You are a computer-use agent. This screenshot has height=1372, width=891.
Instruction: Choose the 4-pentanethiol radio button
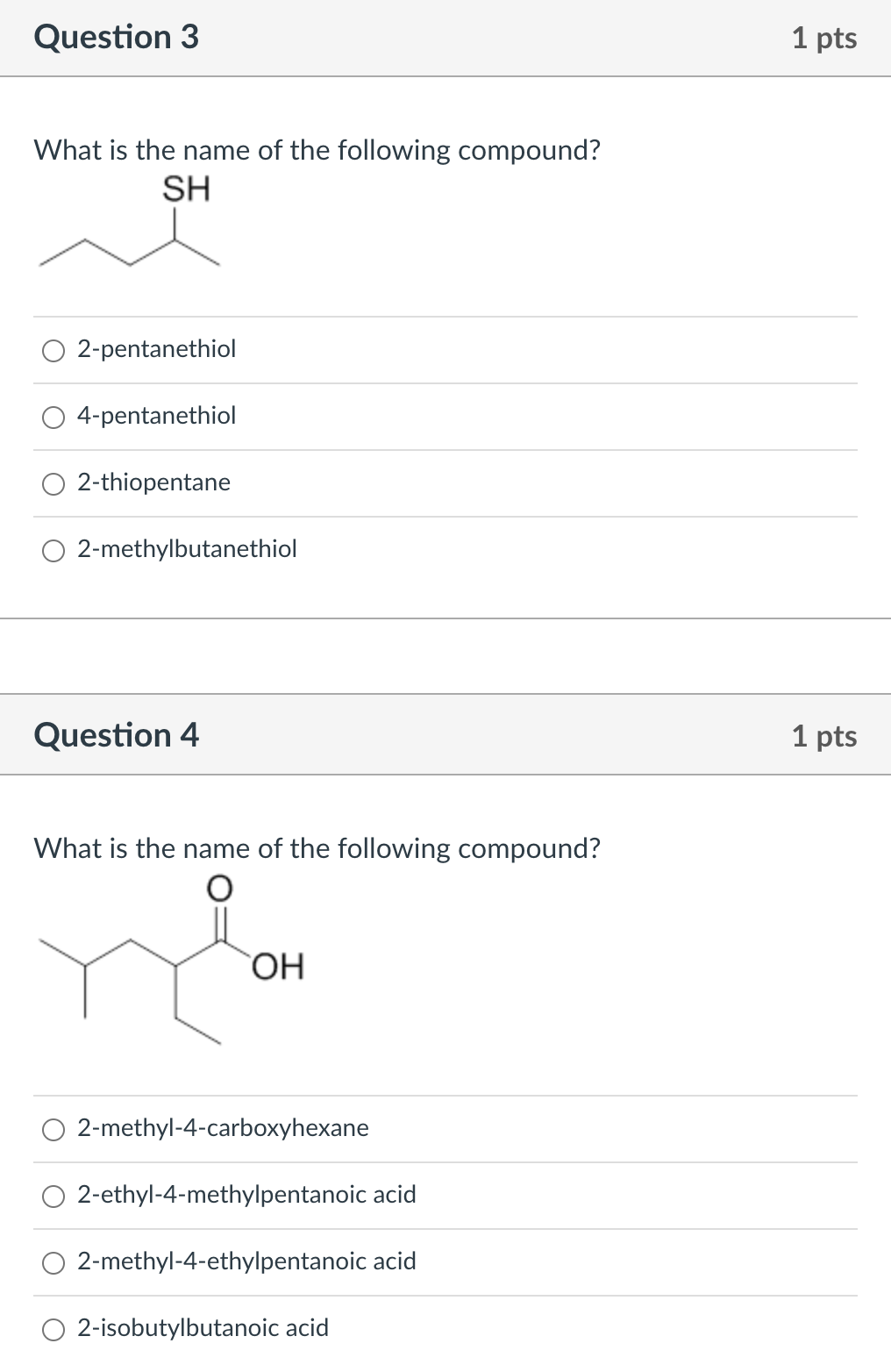coord(53,417)
